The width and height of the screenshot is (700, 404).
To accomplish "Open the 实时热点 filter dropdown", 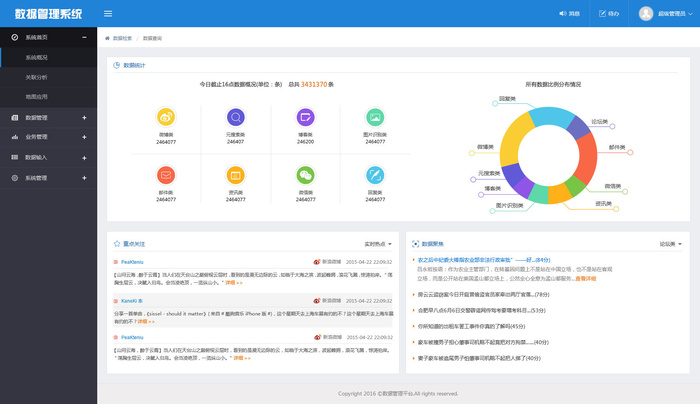I will (x=378, y=244).
